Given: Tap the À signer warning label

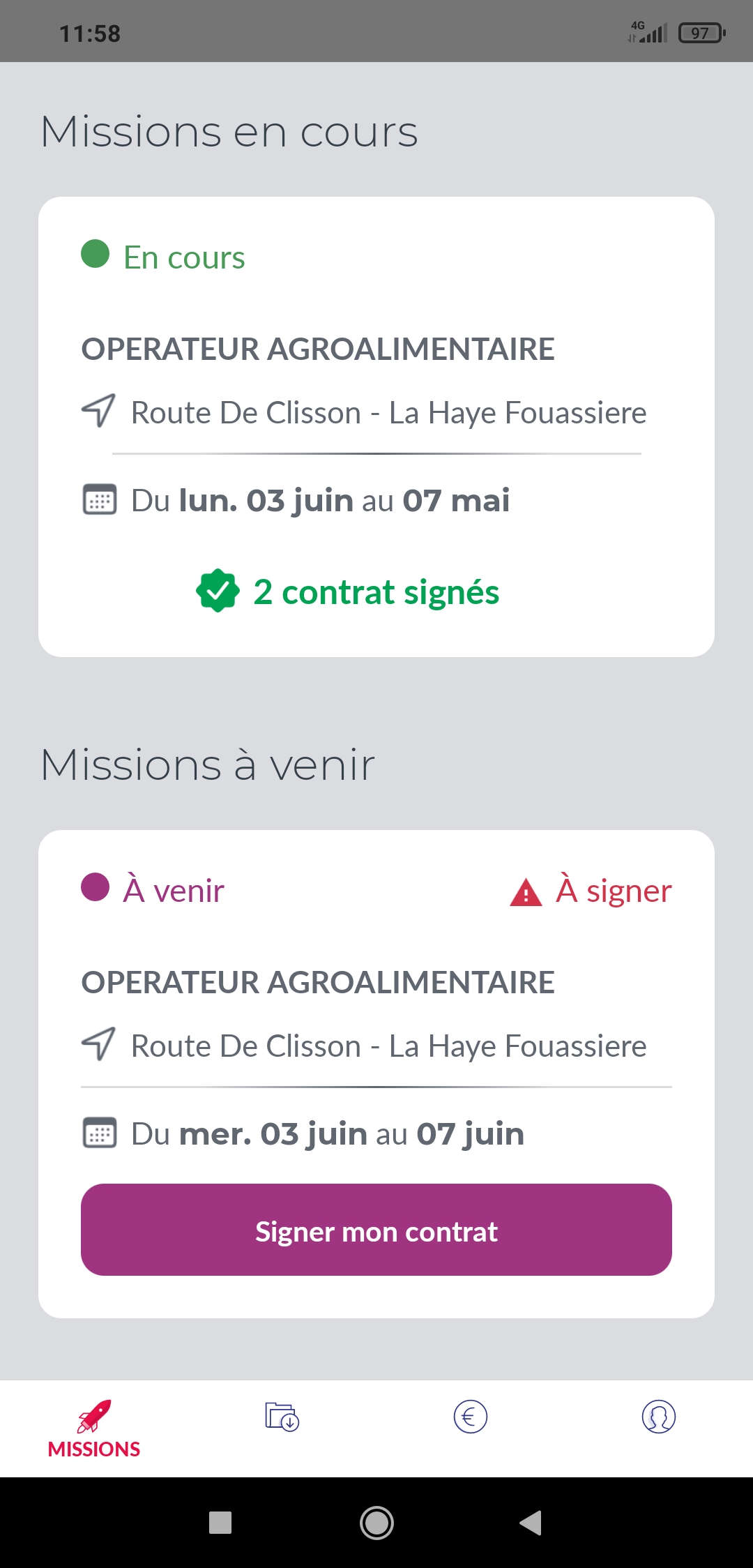Looking at the screenshot, I should [614, 891].
